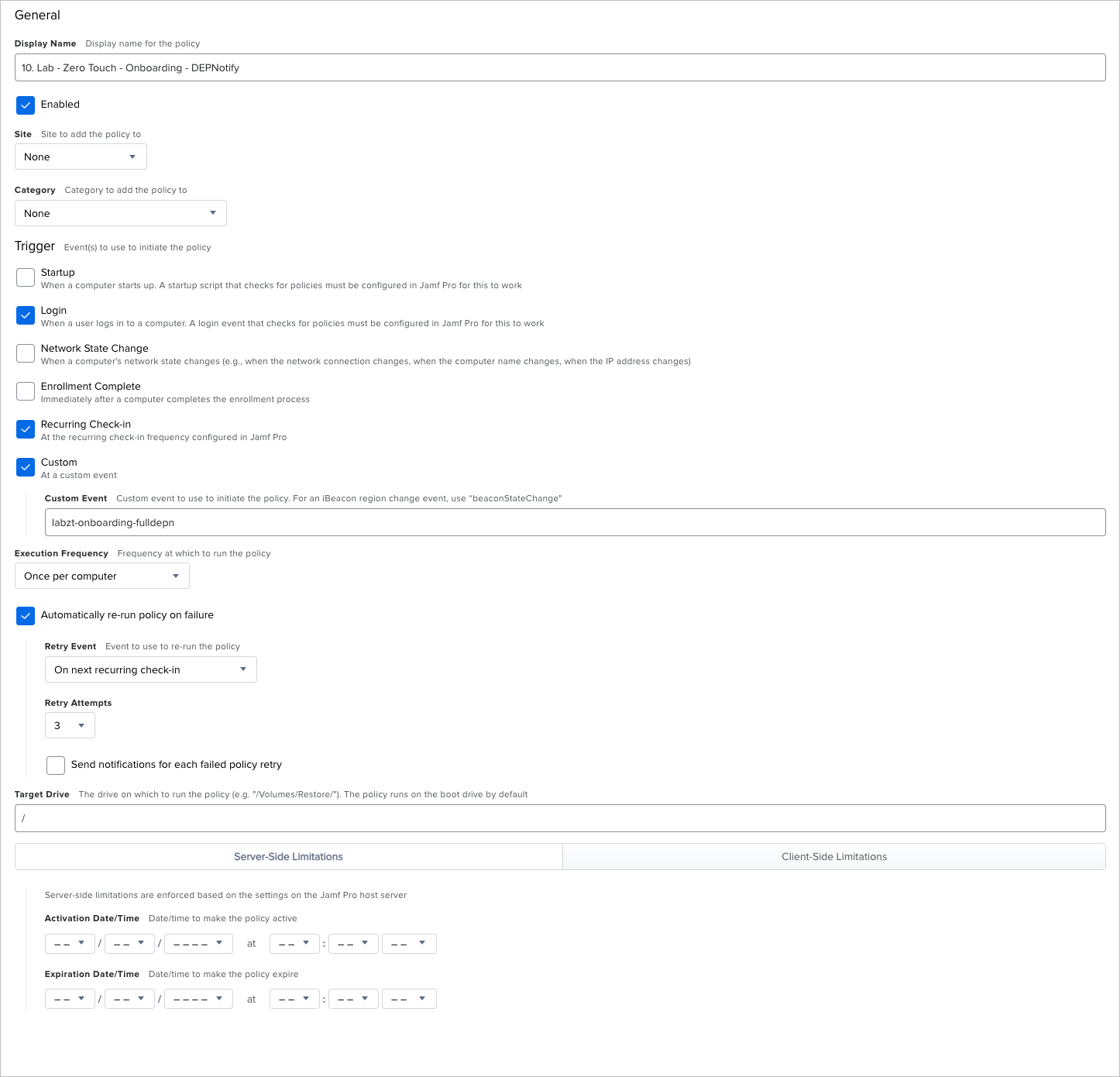1120x1077 pixels.
Task: Open the Execution Frequency dropdown
Action: [102, 576]
